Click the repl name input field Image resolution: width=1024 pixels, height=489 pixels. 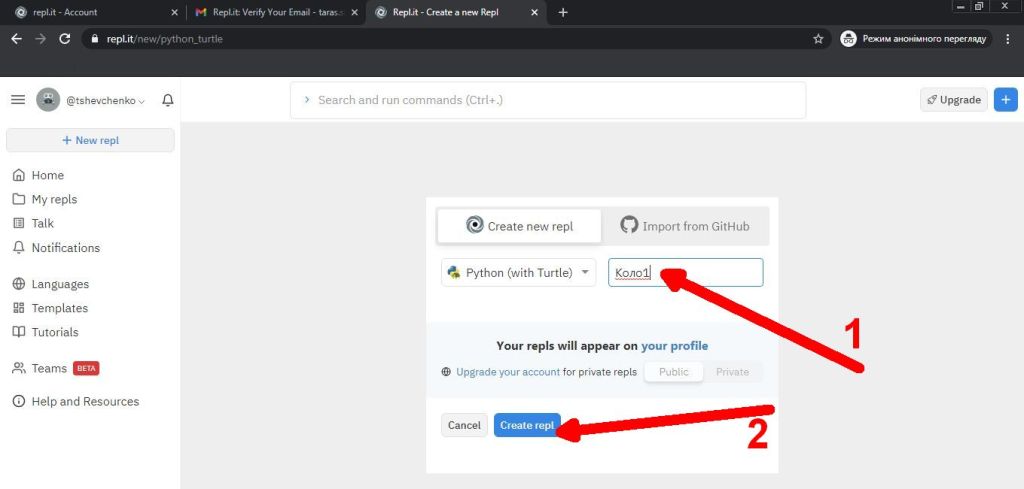tap(686, 272)
